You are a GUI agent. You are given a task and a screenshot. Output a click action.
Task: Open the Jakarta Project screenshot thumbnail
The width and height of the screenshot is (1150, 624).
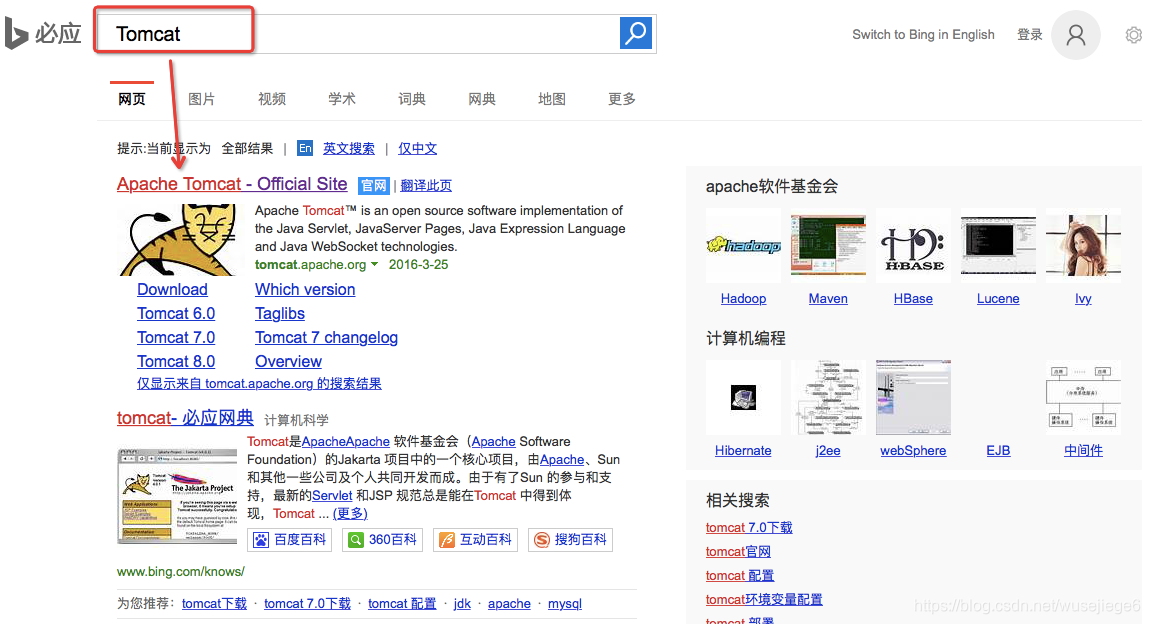point(177,496)
